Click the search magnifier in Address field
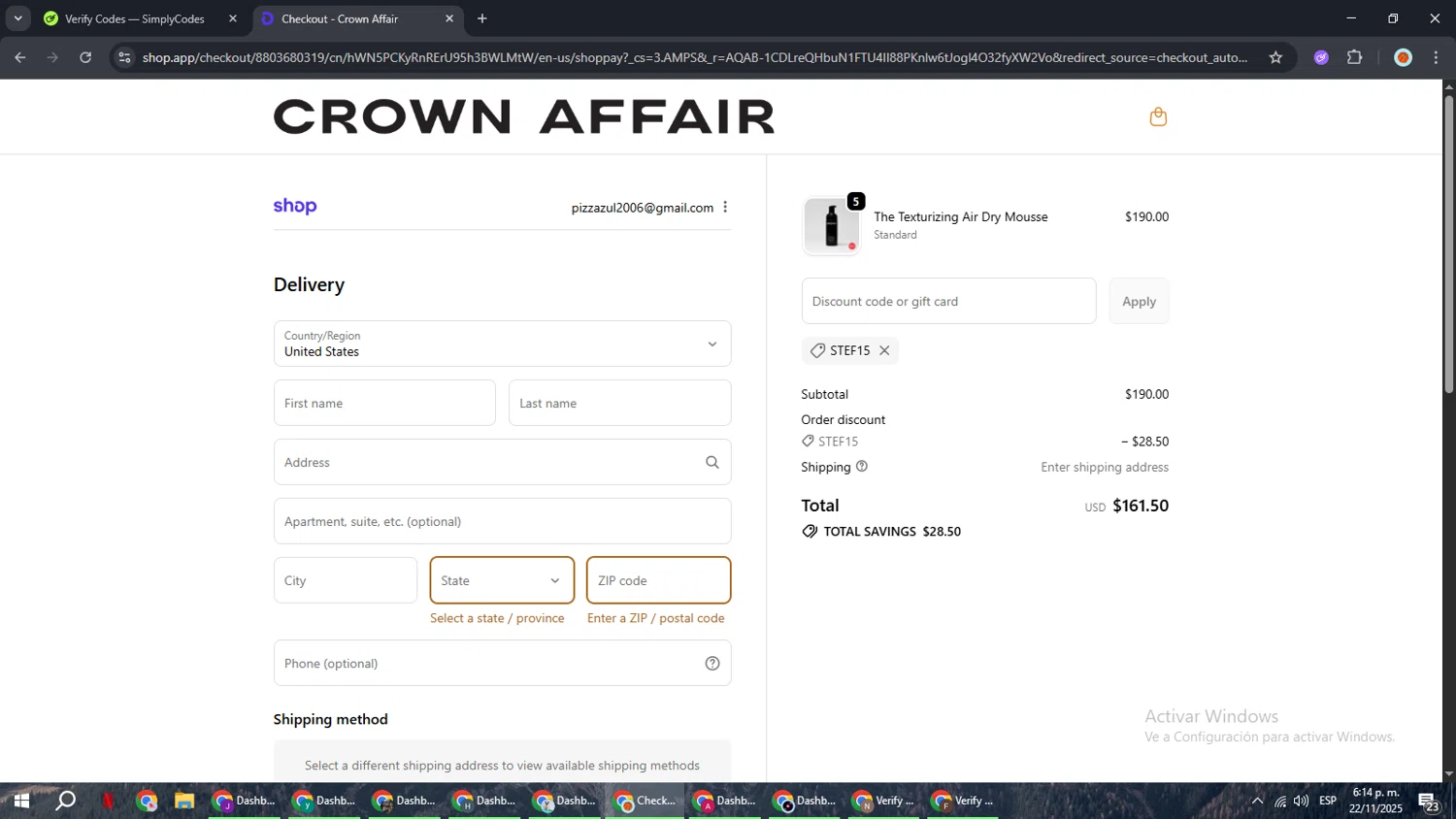1456x819 pixels. 712,462
